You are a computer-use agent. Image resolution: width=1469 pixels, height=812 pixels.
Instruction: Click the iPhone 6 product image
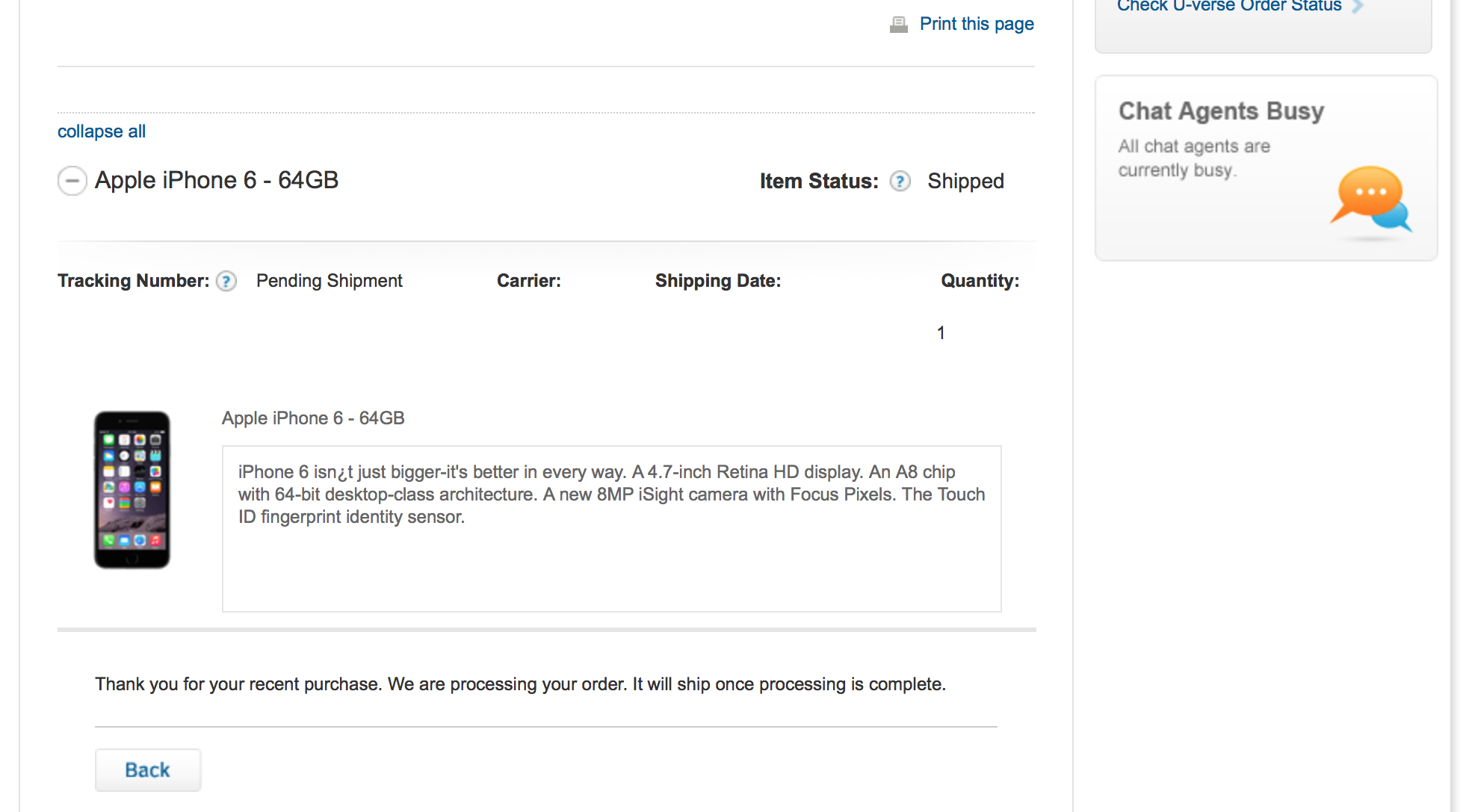(x=132, y=490)
